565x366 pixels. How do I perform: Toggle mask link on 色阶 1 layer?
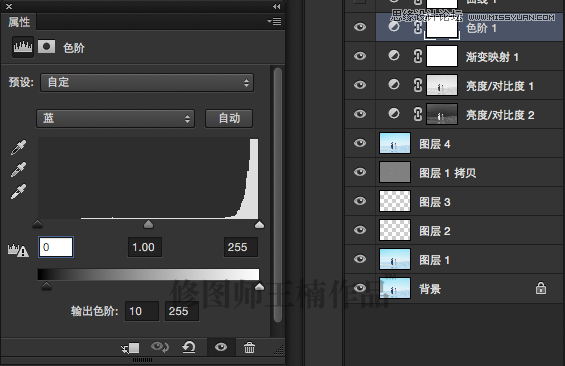click(x=417, y=27)
